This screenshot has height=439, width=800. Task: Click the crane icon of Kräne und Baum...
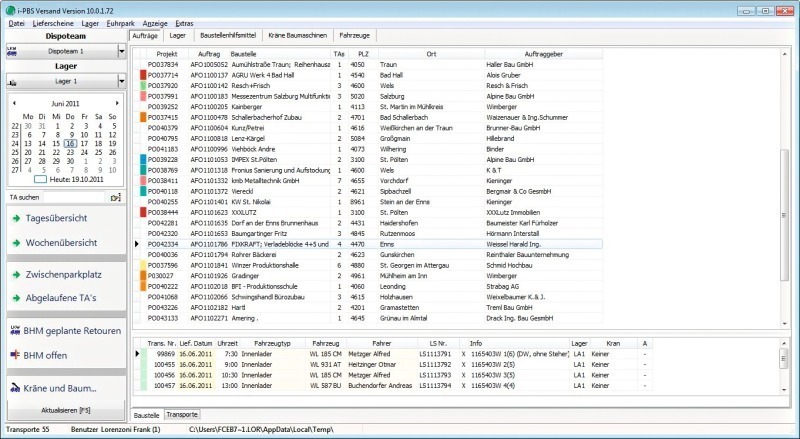pyautogui.click(x=15, y=388)
